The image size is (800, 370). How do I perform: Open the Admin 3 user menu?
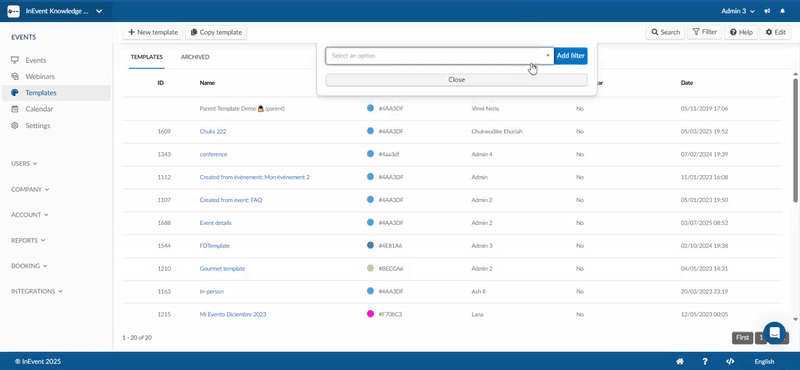pos(738,11)
